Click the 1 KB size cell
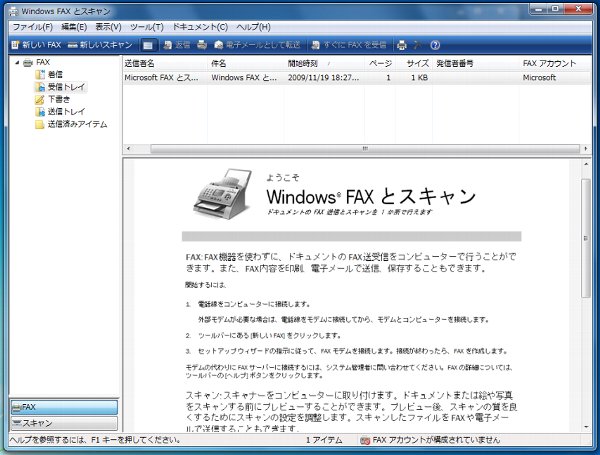 pos(419,78)
